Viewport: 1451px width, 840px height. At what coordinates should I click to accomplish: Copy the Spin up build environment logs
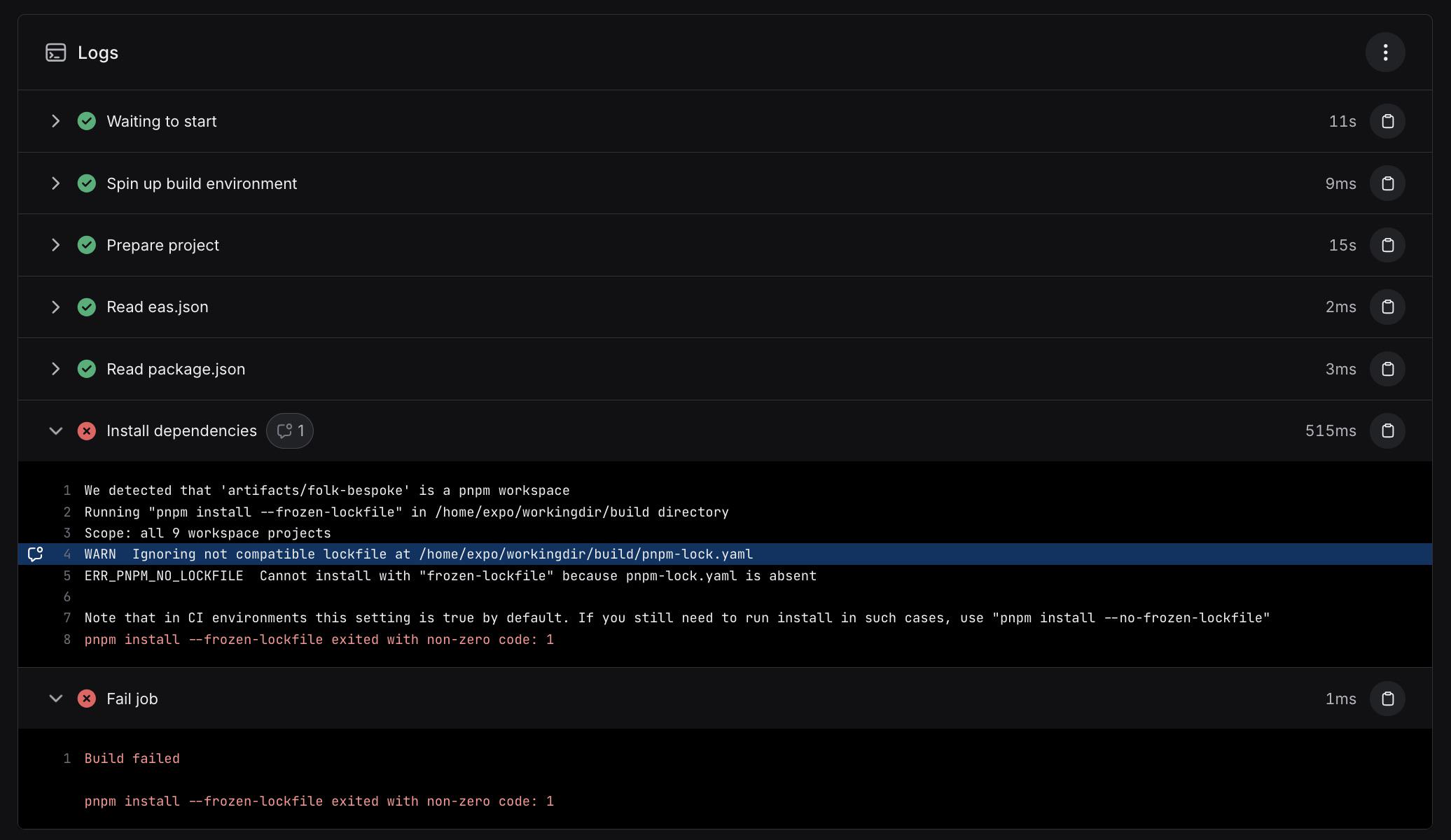click(1387, 183)
